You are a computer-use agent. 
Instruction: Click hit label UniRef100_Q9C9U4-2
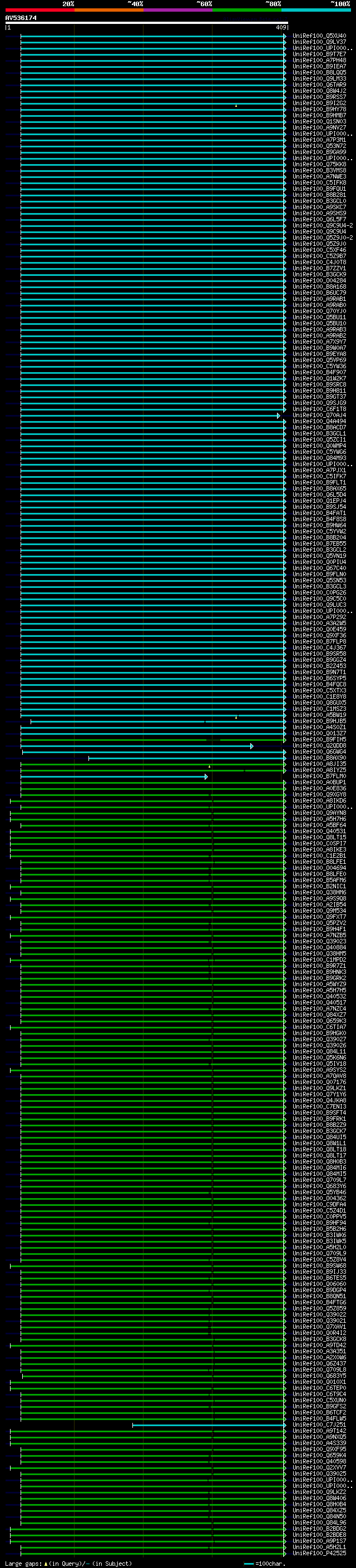point(323,226)
